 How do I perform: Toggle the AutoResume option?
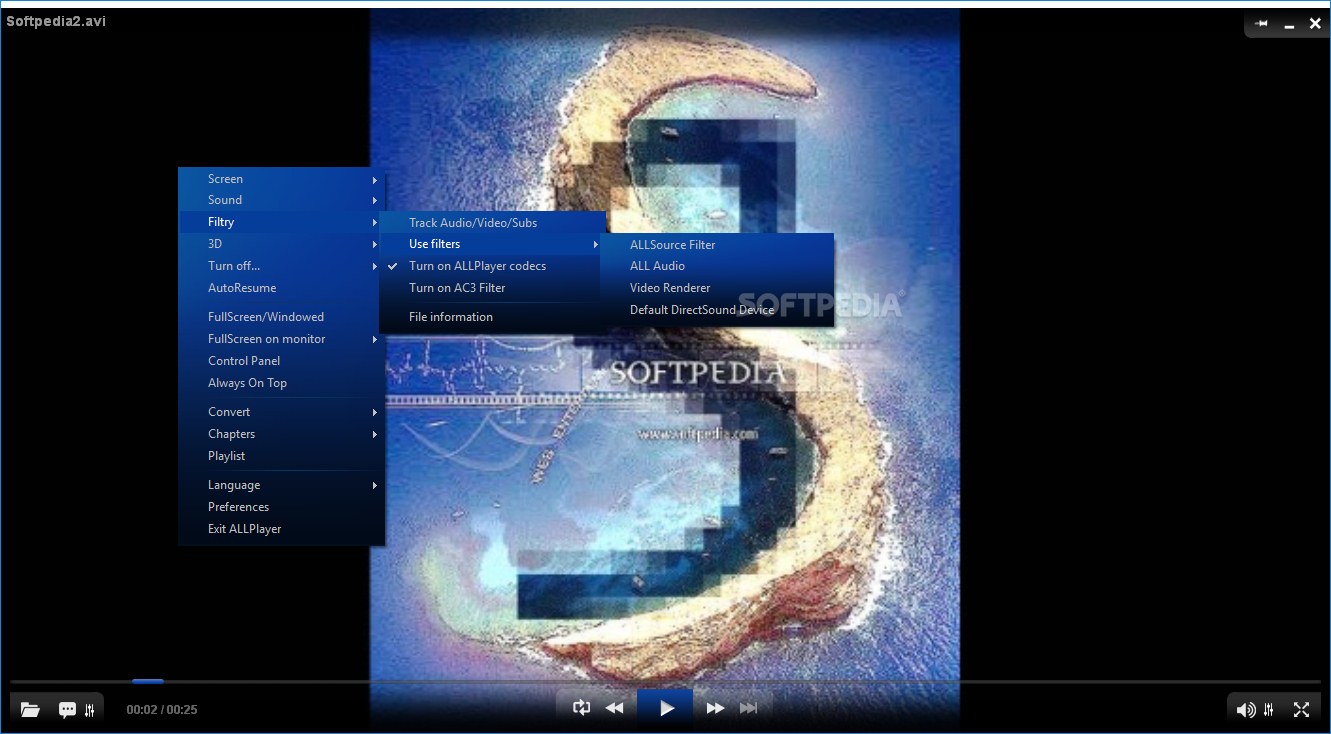tap(281, 288)
